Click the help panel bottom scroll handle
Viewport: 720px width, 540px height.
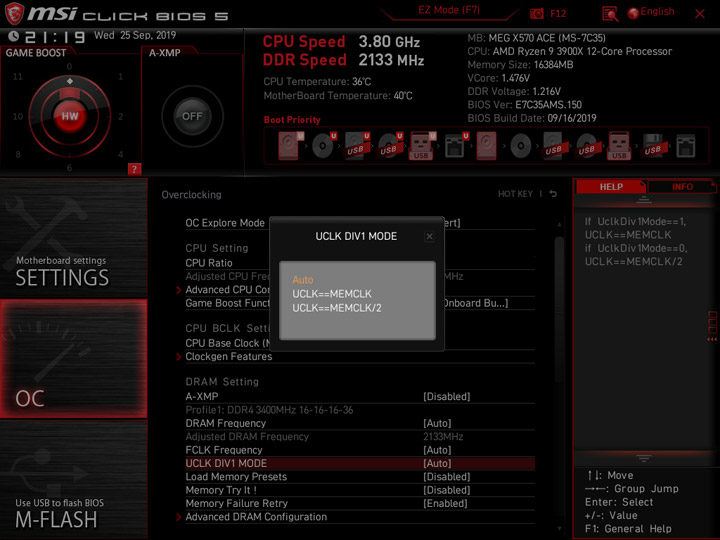644,458
